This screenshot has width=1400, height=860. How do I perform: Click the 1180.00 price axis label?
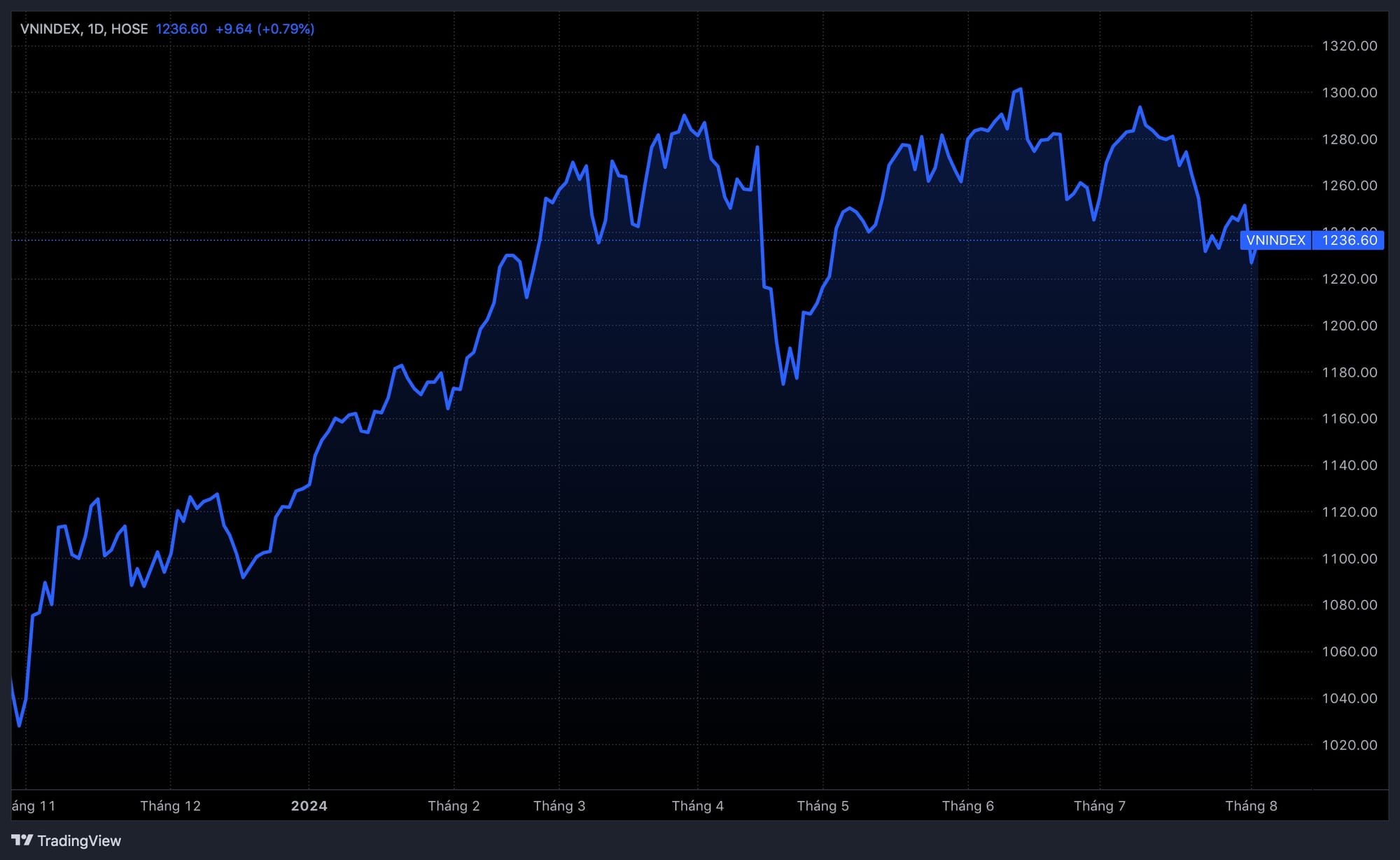(x=1349, y=373)
